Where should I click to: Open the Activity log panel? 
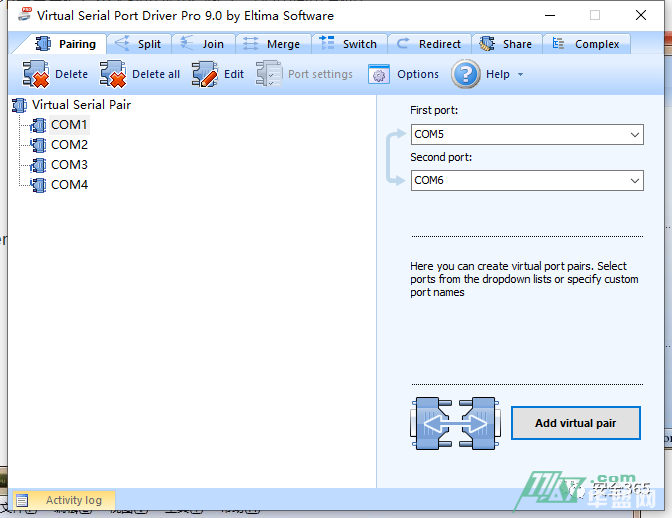click(x=73, y=500)
